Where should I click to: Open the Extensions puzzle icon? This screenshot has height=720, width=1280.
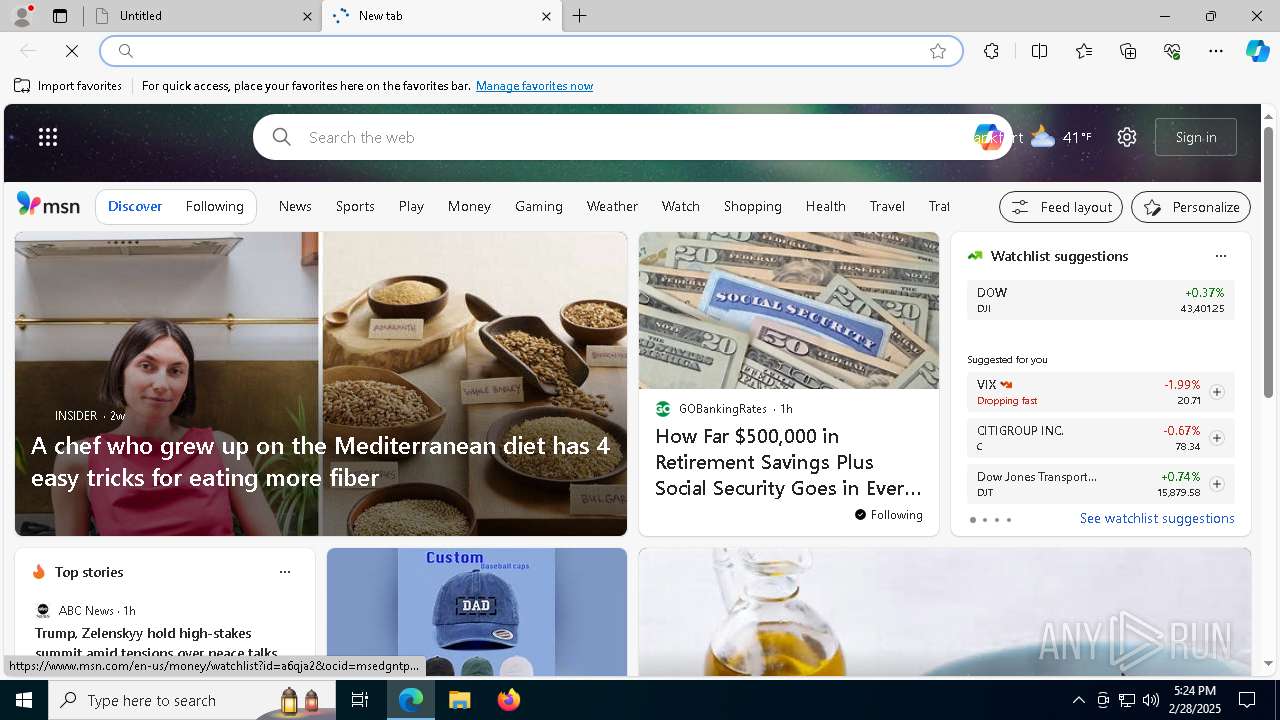(x=991, y=51)
